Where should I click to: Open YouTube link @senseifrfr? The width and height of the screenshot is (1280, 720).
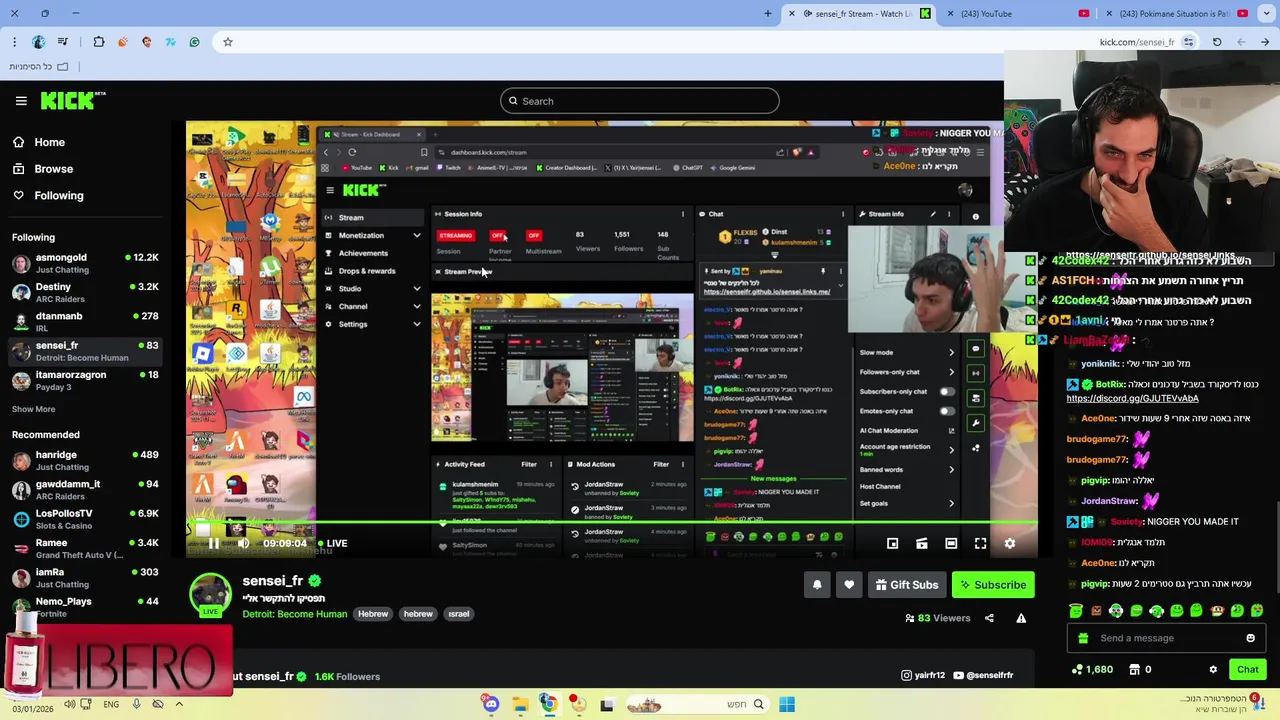(x=983, y=676)
